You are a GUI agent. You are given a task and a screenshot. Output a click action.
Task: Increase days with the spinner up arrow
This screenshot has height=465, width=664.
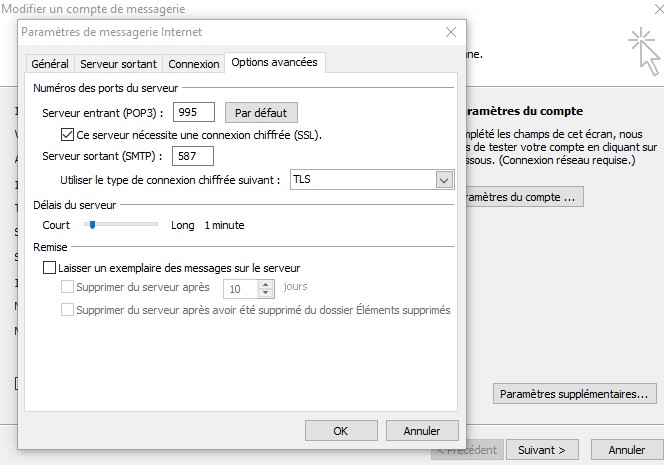pyautogui.click(x=265, y=283)
